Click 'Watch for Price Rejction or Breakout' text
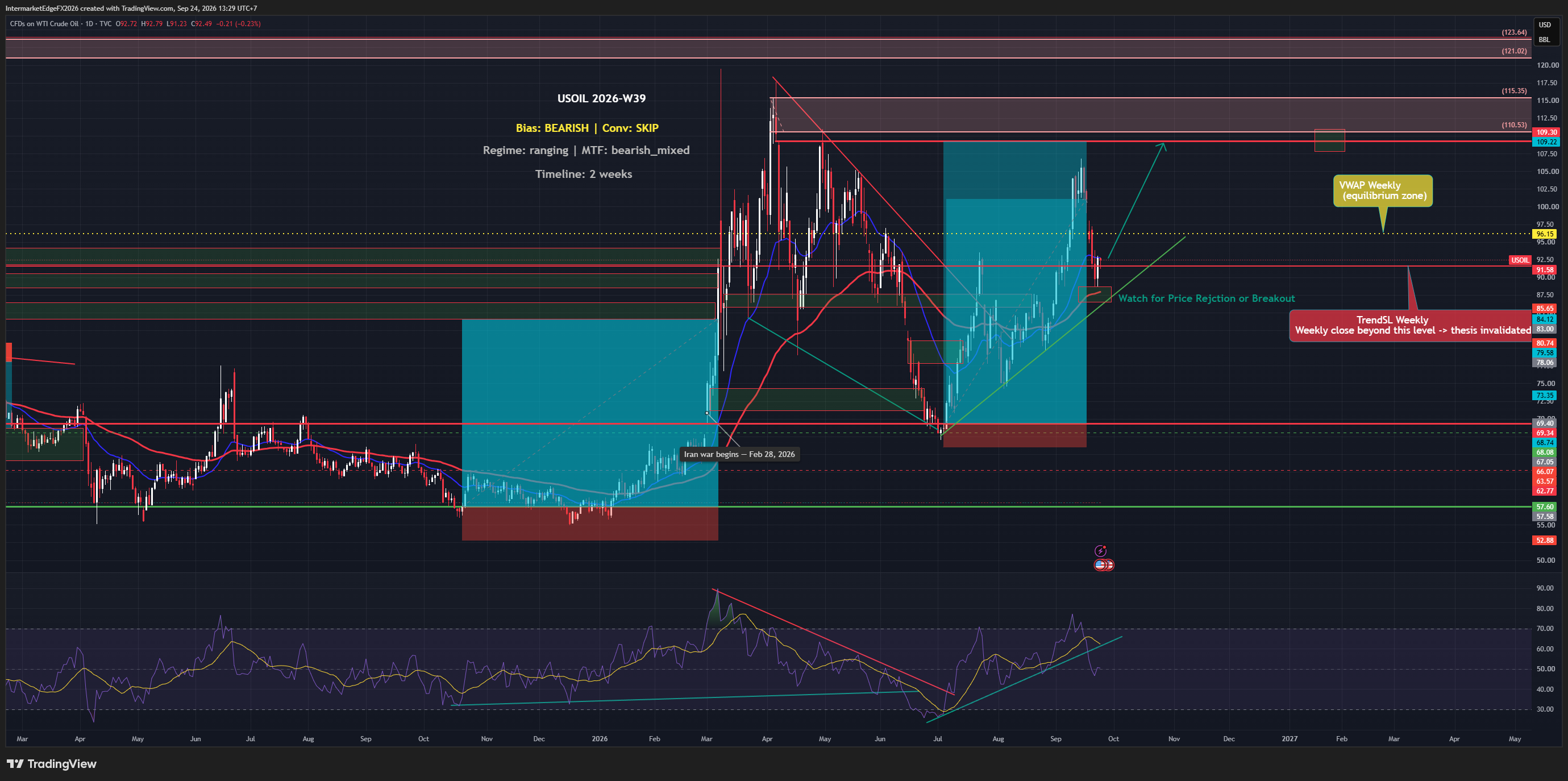This screenshot has width=1568, height=781. coord(1207,298)
